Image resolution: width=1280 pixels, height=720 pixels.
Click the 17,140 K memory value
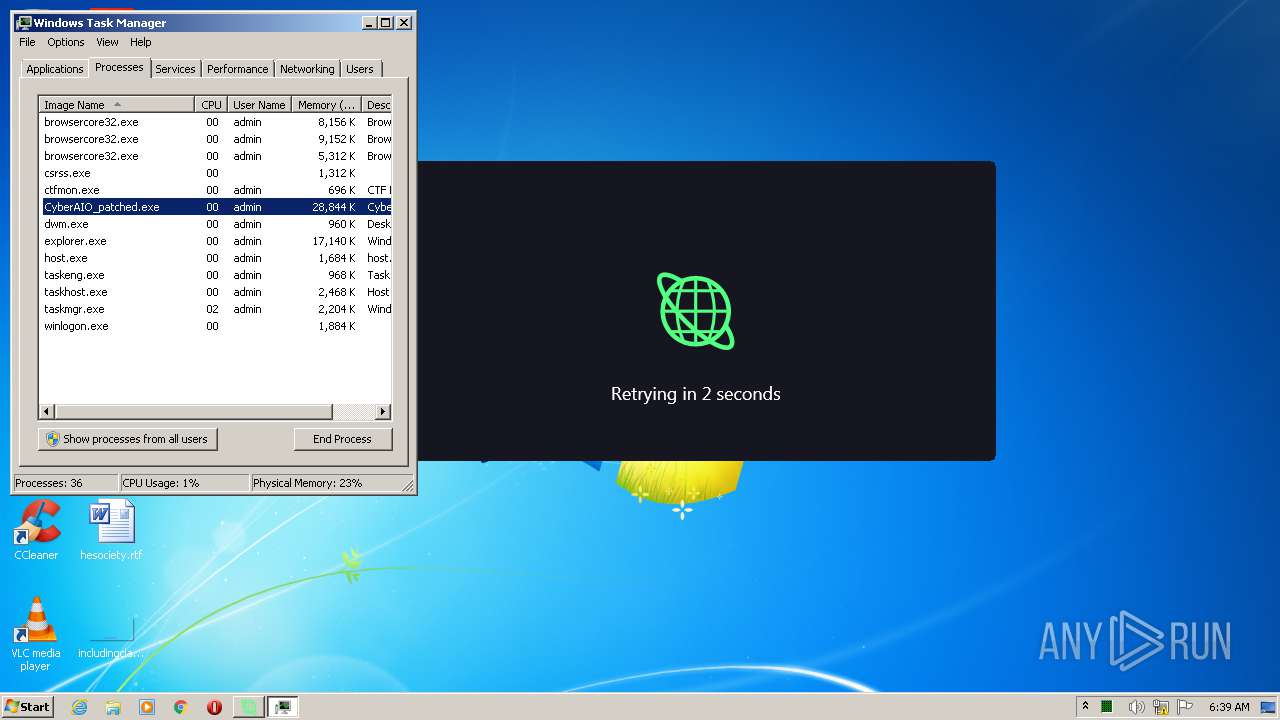(x=334, y=241)
